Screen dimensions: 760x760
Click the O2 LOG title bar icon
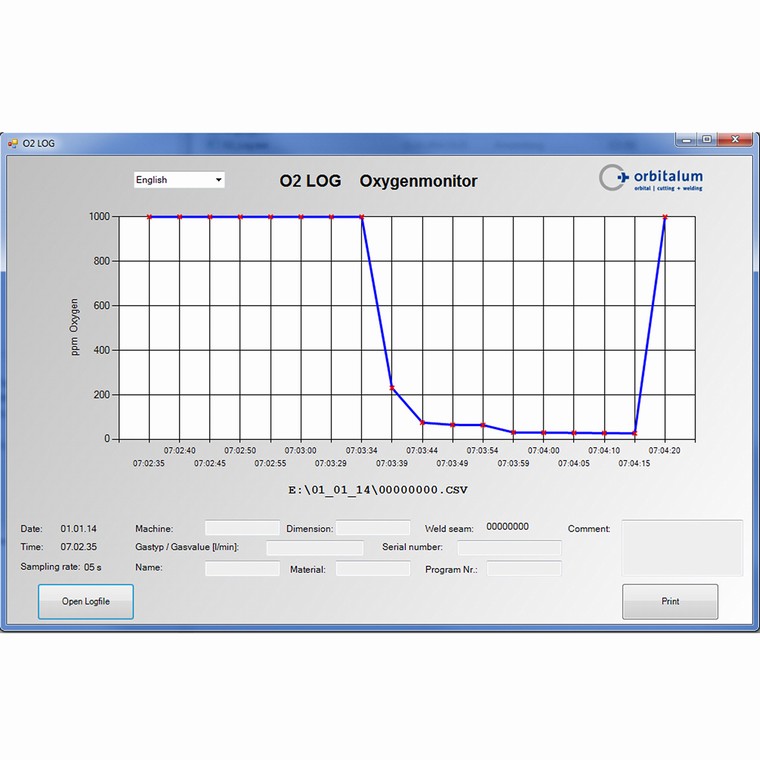tap(13, 143)
